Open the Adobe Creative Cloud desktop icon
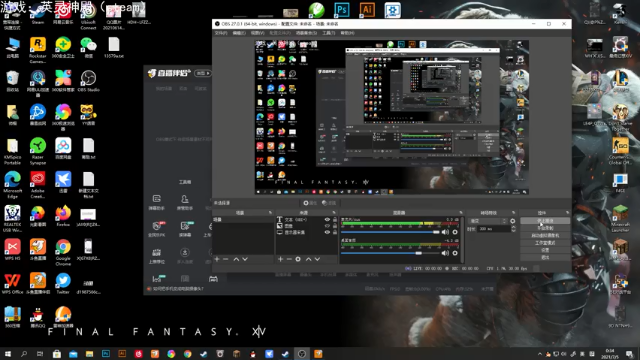The height and width of the screenshot is (360, 640). (38, 185)
